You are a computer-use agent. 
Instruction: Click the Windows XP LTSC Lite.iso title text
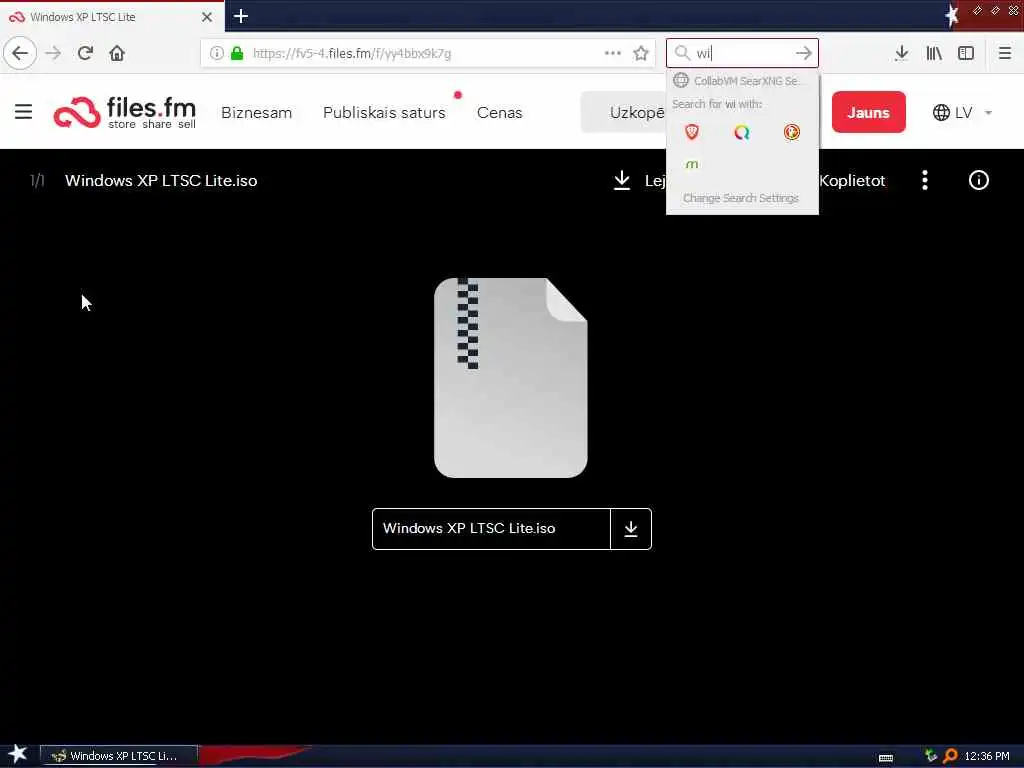coord(161,181)
